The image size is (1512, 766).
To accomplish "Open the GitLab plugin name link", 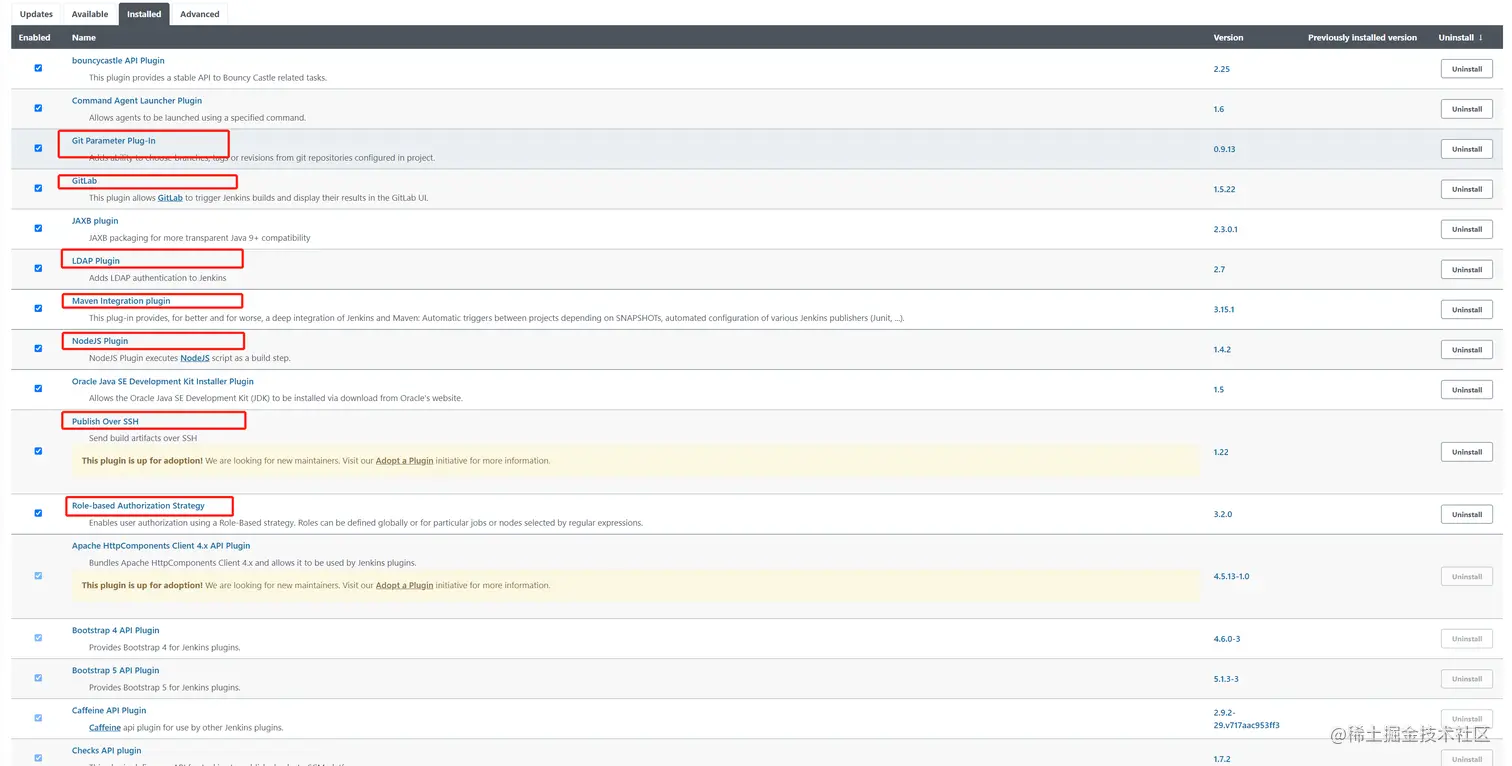I will pos(84,181).
